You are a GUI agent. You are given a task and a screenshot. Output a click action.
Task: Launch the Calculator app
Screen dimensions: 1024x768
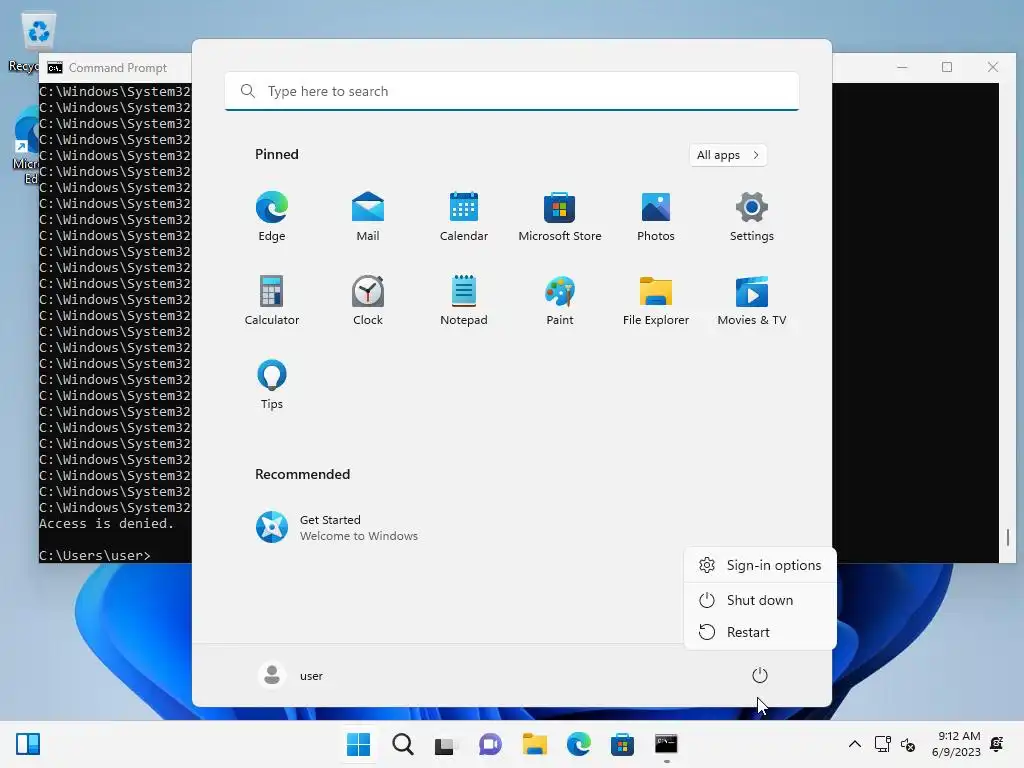click(x=272, y=300)
